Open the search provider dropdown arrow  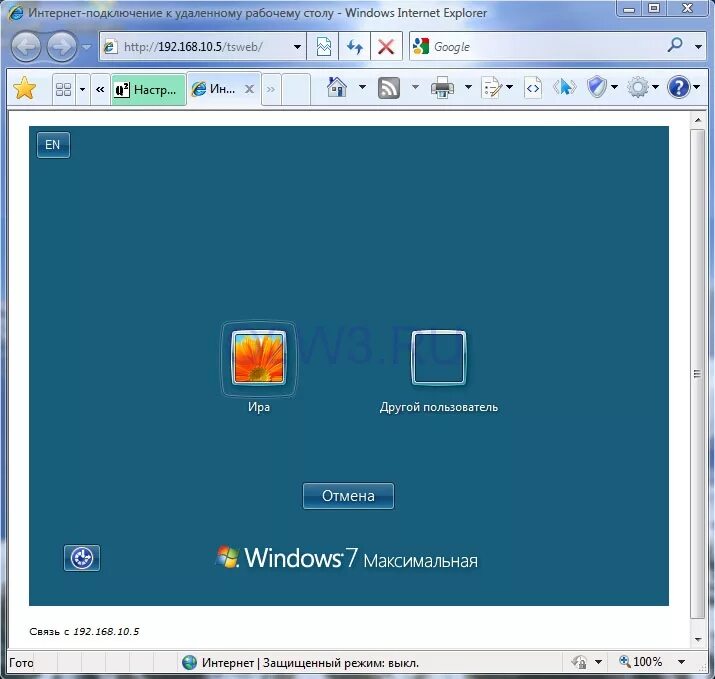698,47
